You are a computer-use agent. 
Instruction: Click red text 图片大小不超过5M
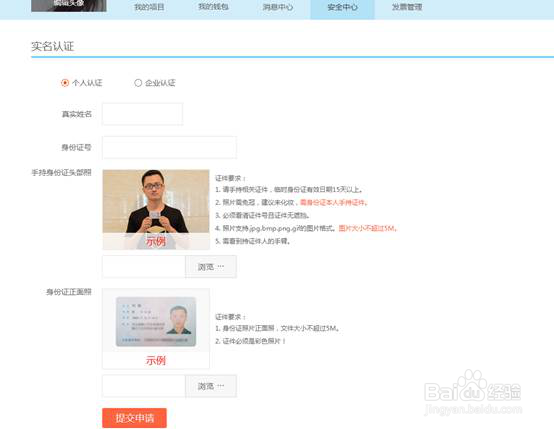coord(368,228)
